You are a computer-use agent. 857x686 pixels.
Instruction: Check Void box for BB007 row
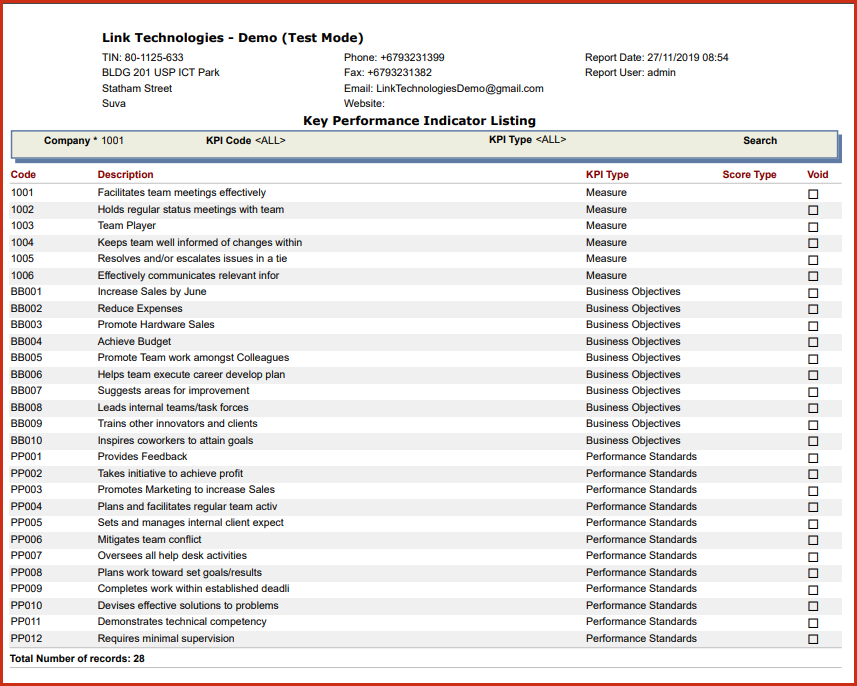click(x=813, y=392)
